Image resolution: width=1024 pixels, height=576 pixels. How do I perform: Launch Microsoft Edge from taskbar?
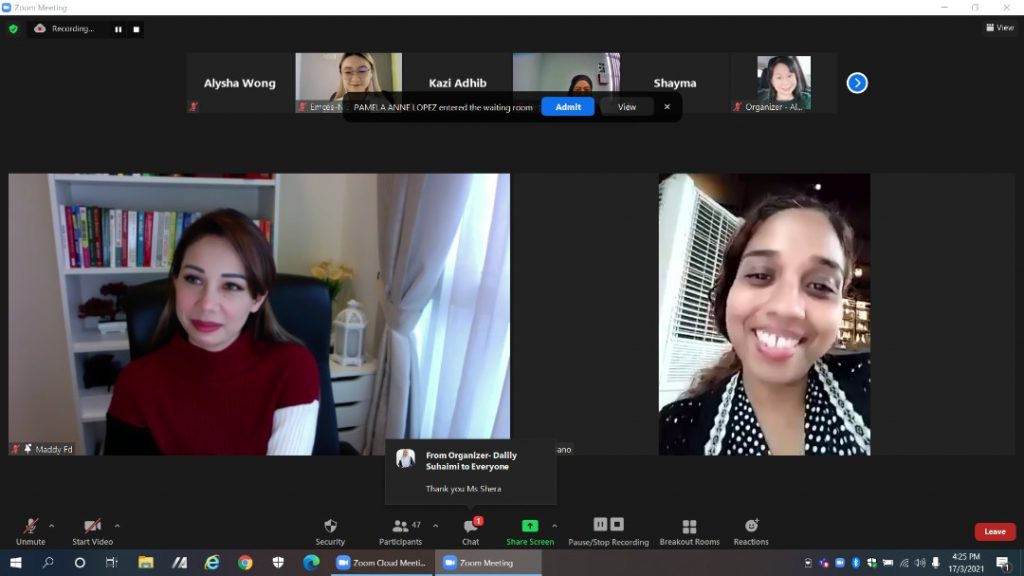[x=312, y=562]
